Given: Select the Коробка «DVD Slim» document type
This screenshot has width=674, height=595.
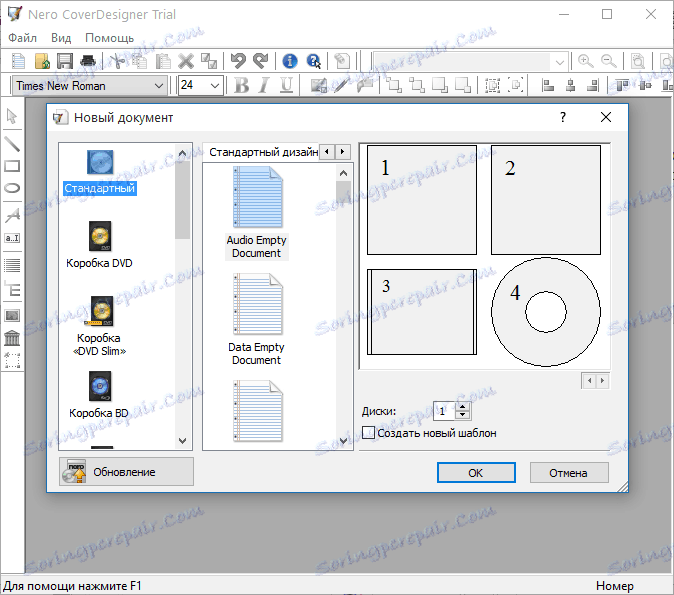Looking at the screenshot, I should click(99, 326).
